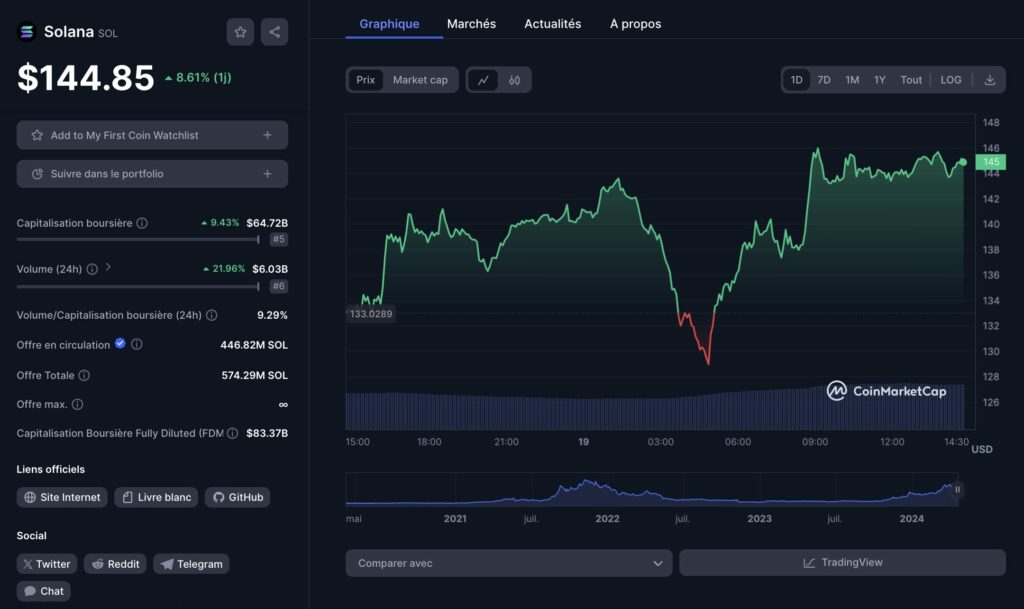
Task: Open Livre blanc link
Action: point(156,497)
